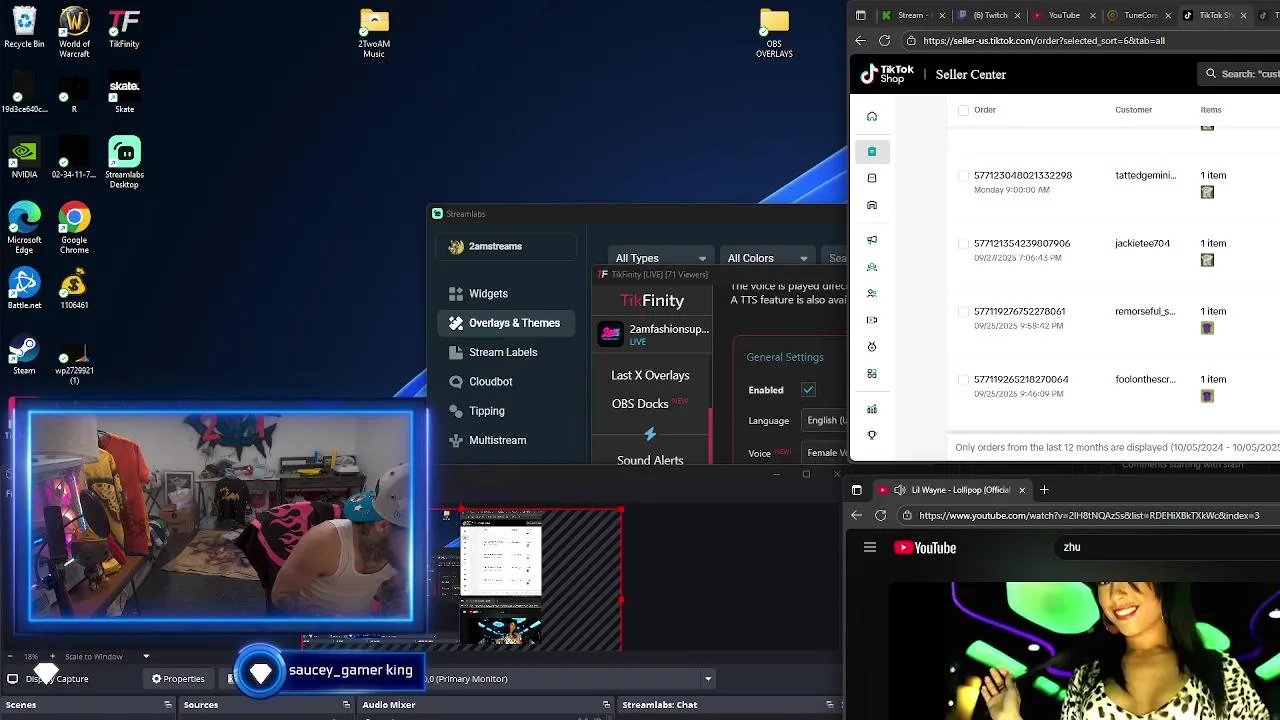Screen dimensions: 1280x720
Task: Open the All Types filter dropdown
Action: click(660, 258)
